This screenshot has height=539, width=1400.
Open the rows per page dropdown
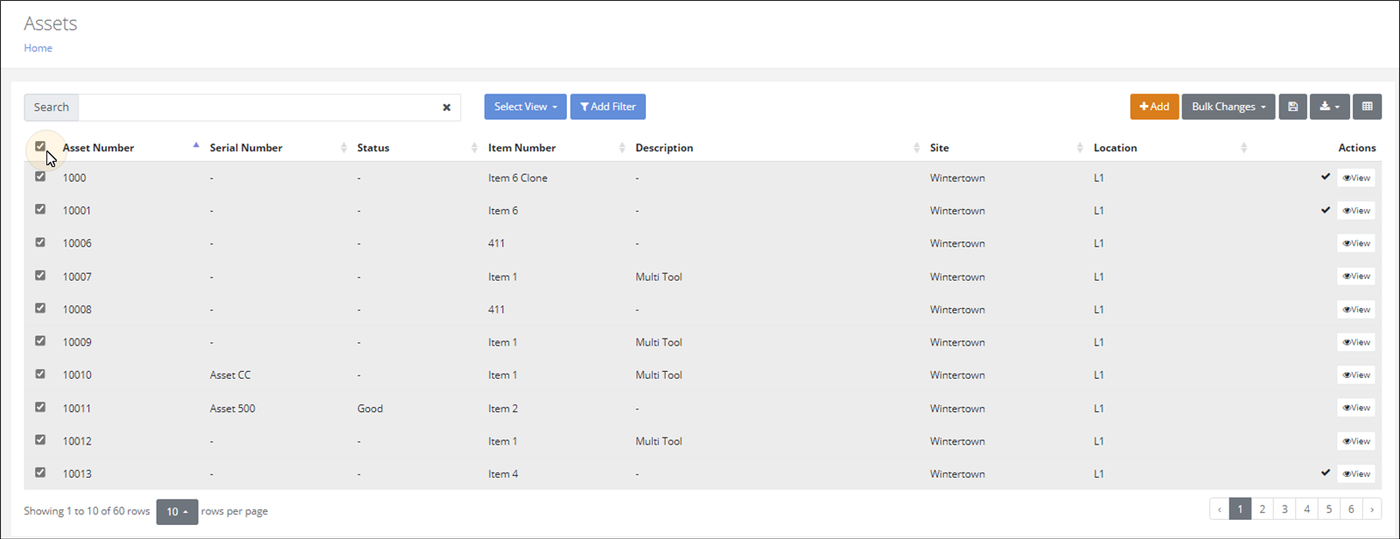click(x=177, y=511)
